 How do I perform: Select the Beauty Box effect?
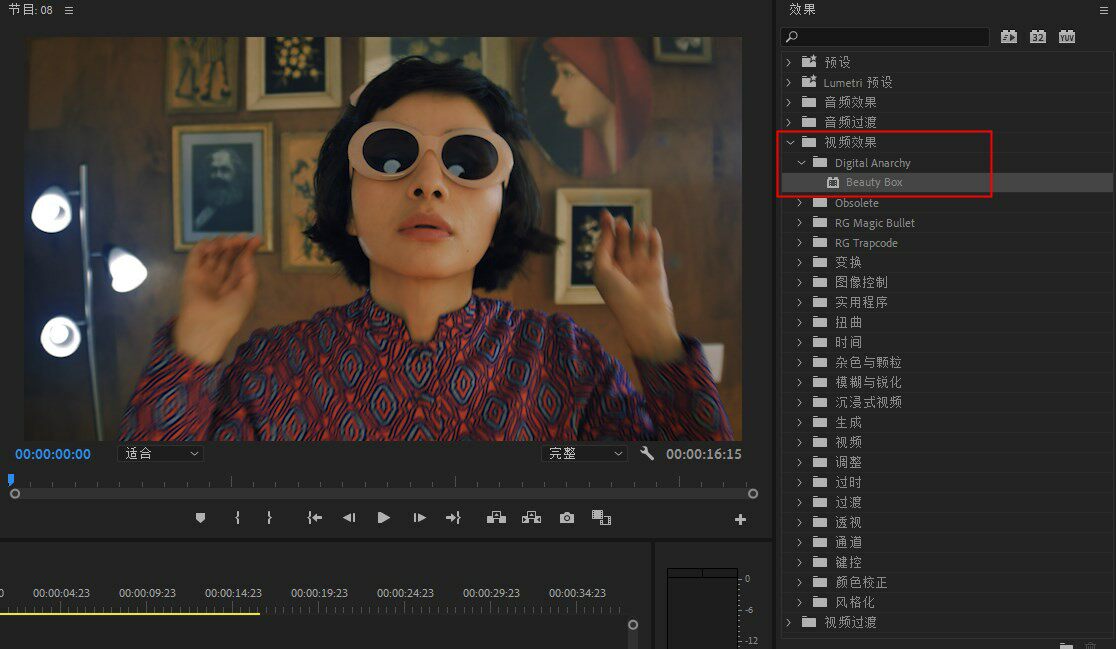pos(874,183)
